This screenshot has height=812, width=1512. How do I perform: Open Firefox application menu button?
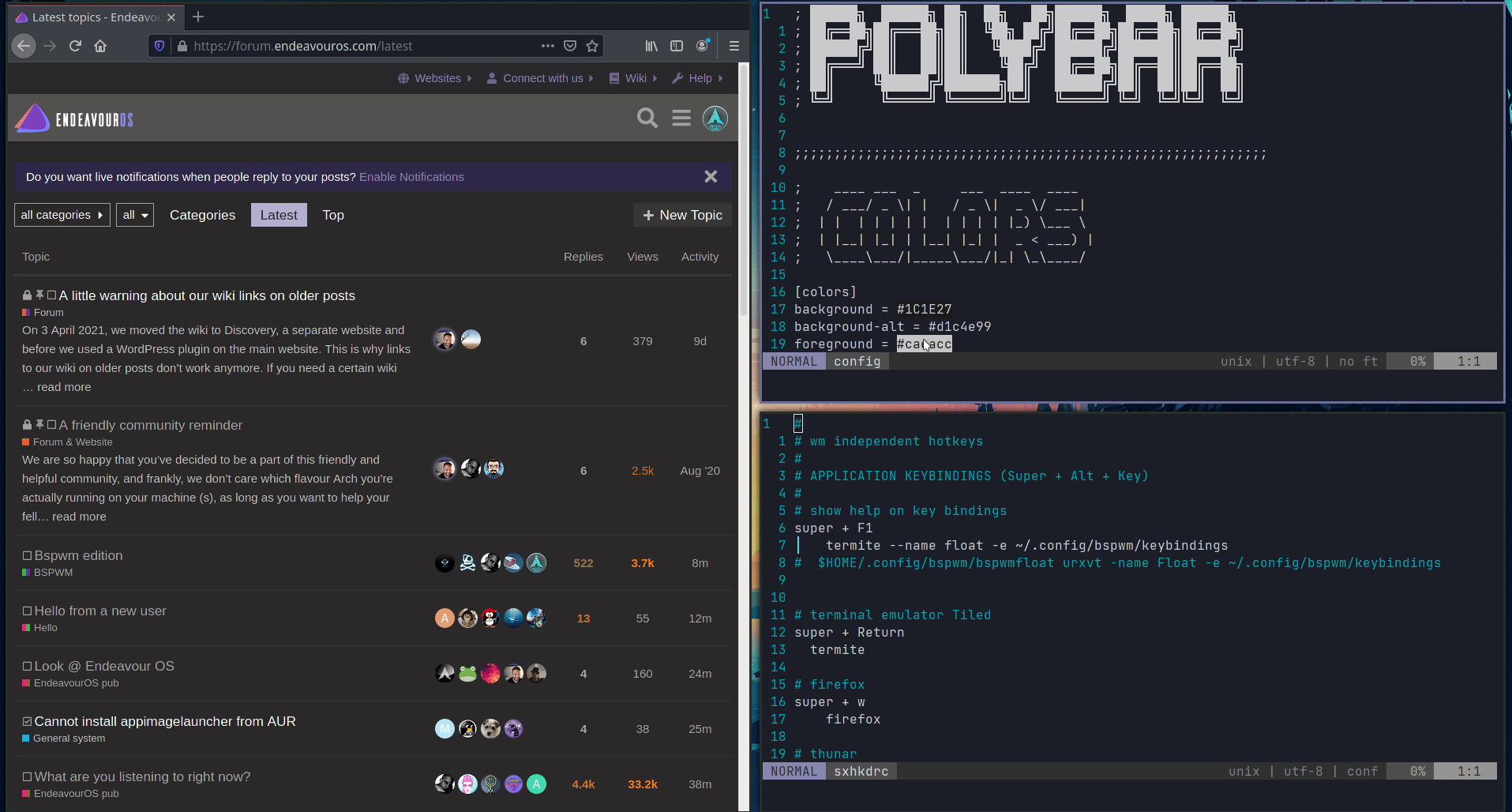coord(733,46)
